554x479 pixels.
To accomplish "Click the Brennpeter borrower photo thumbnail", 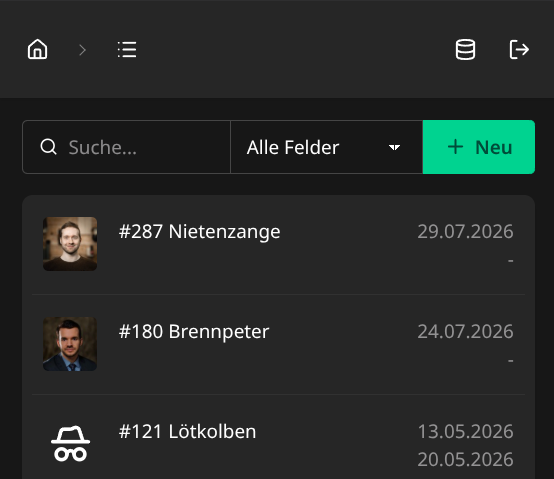I will [x=70, y=344].
